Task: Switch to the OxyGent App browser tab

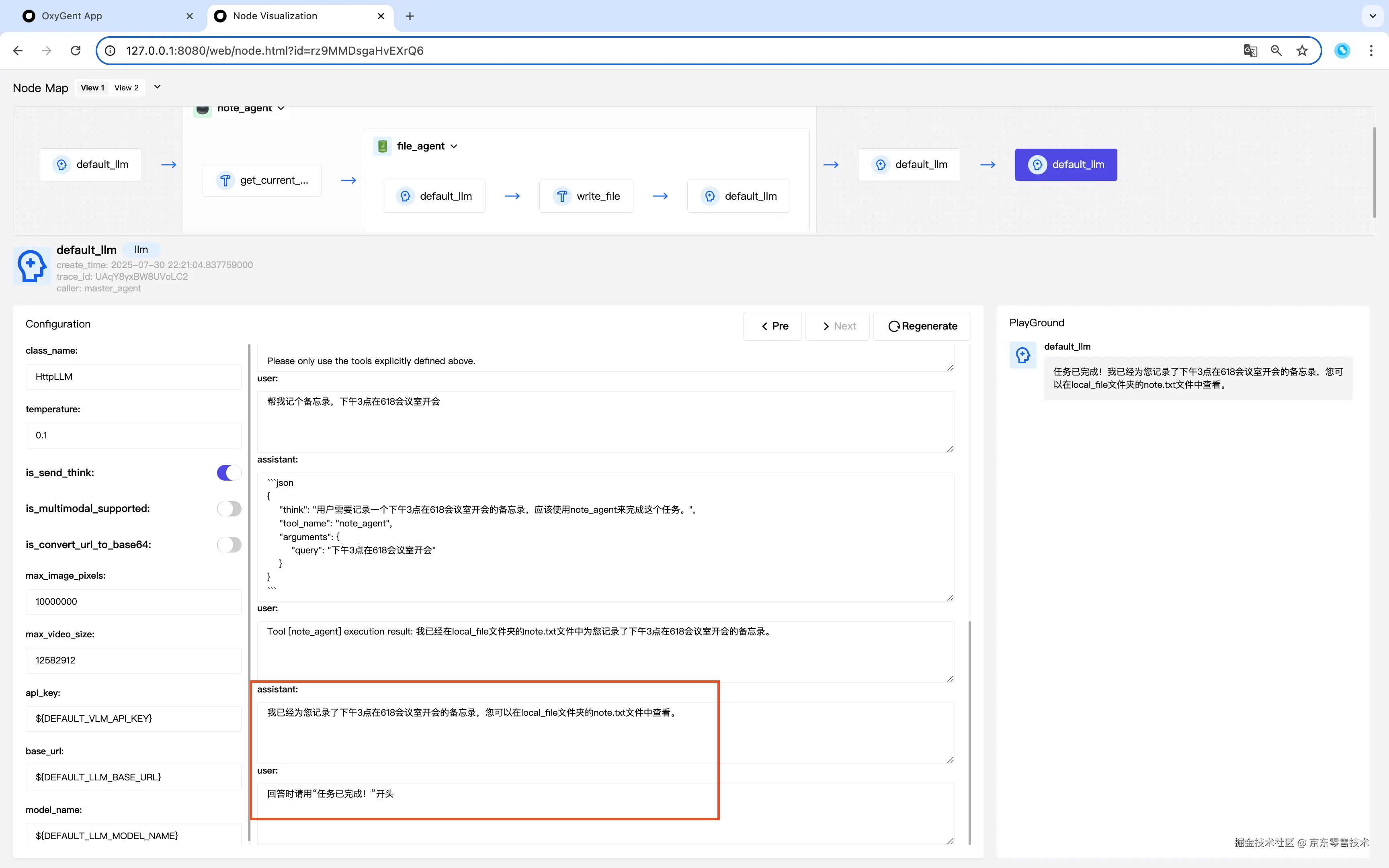Action: pyautogui.click(x=72, y=16)
